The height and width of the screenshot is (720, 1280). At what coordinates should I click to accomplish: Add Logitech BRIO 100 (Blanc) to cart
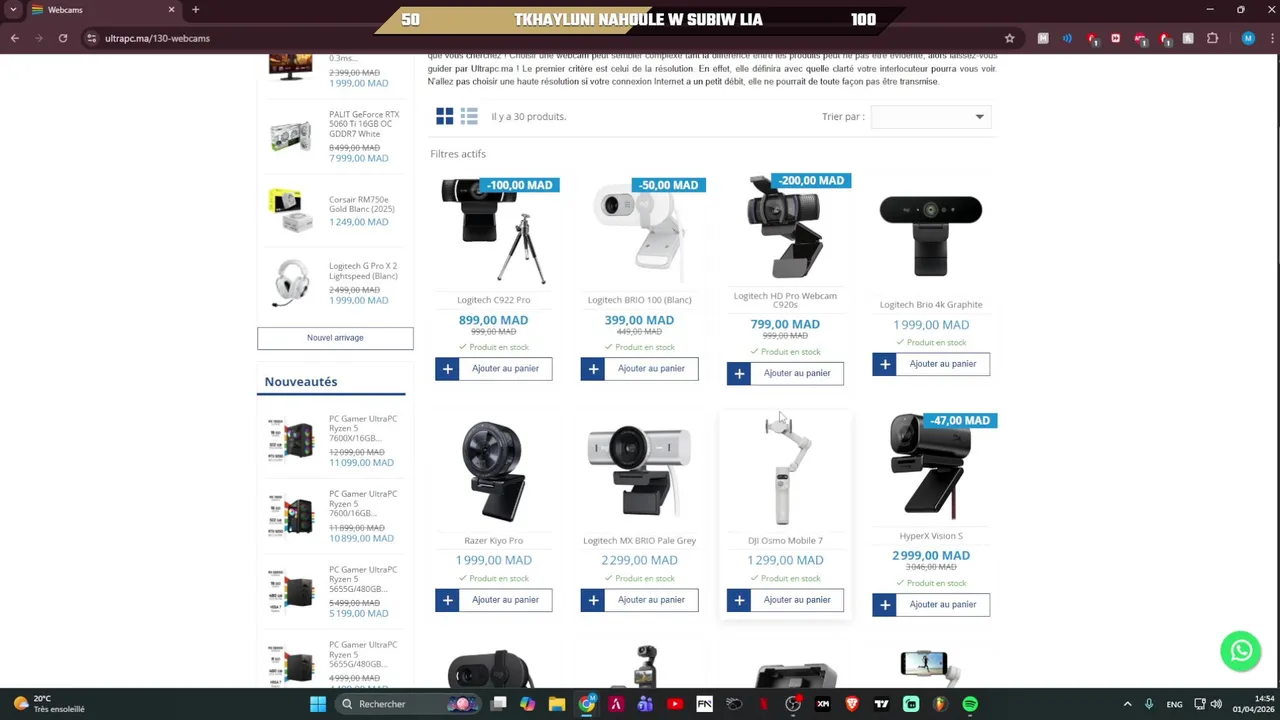[x=640, y=368]
